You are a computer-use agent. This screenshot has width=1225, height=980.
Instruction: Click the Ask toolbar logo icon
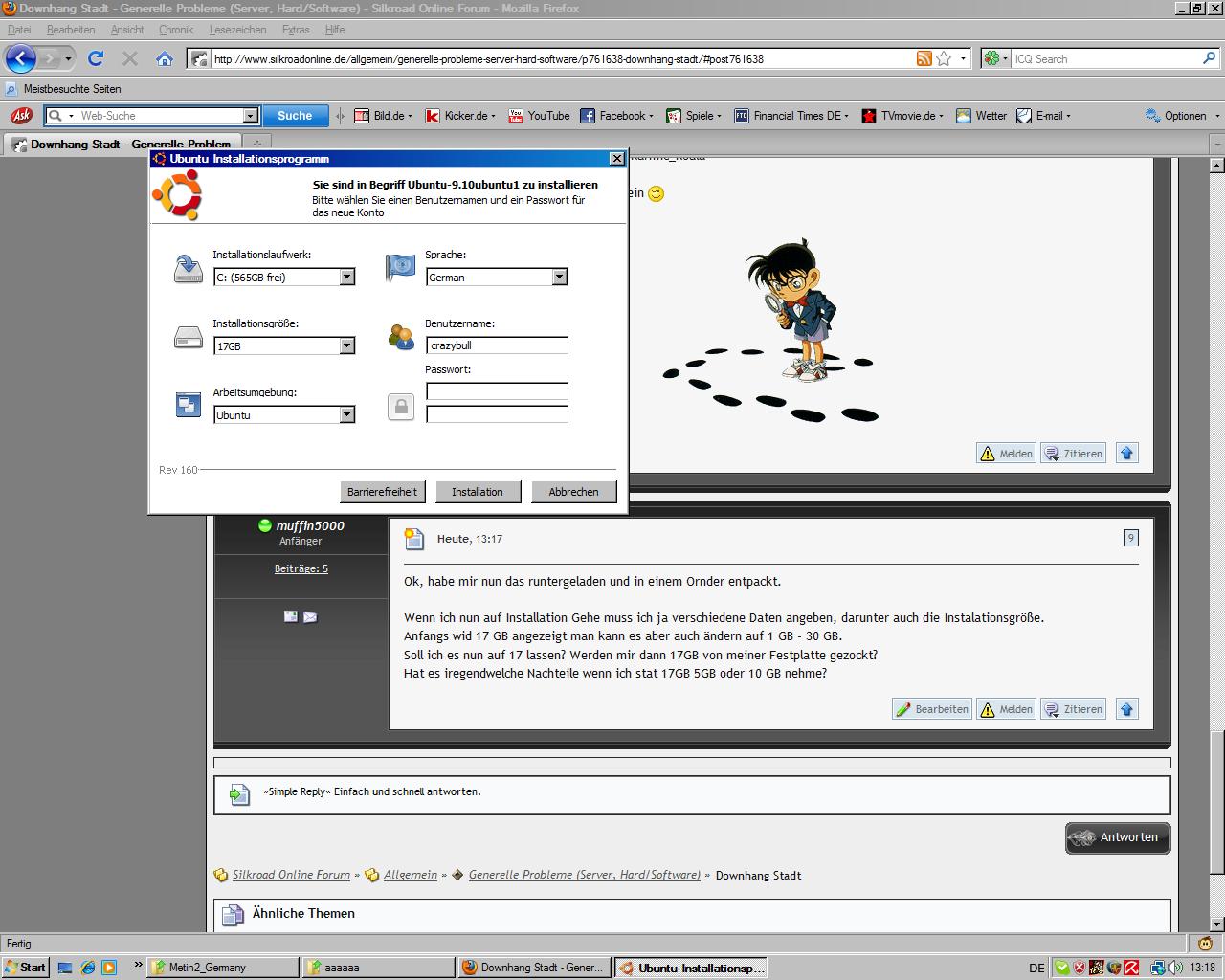tap(21, 116)
